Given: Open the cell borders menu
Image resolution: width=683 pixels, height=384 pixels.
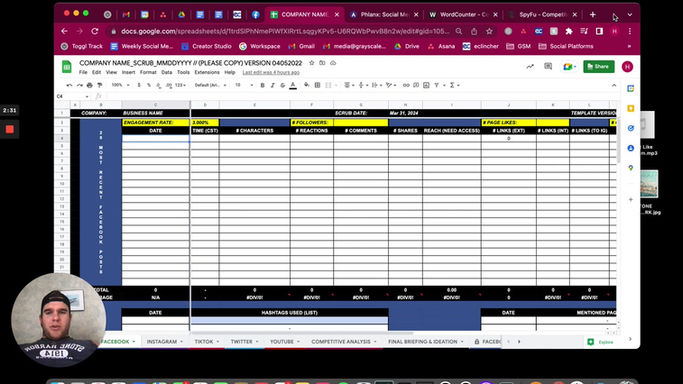Looking at the screenshot, I should (318, 85).
